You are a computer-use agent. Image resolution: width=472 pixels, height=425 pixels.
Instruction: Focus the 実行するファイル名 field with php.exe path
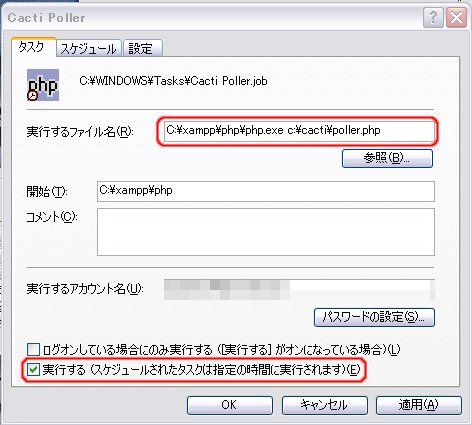(299, 131)
